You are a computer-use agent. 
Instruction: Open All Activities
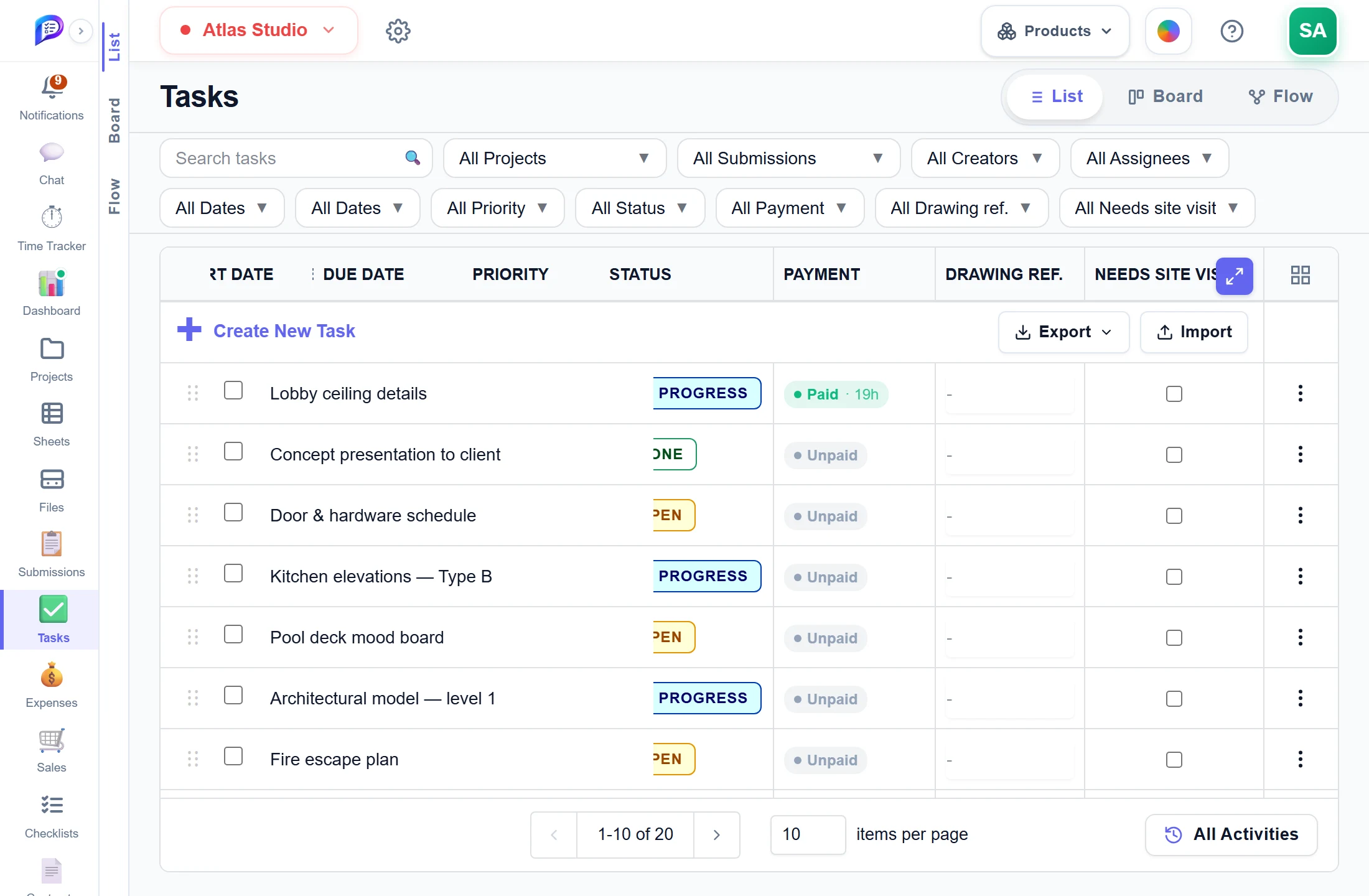[x=1231, y=834]
